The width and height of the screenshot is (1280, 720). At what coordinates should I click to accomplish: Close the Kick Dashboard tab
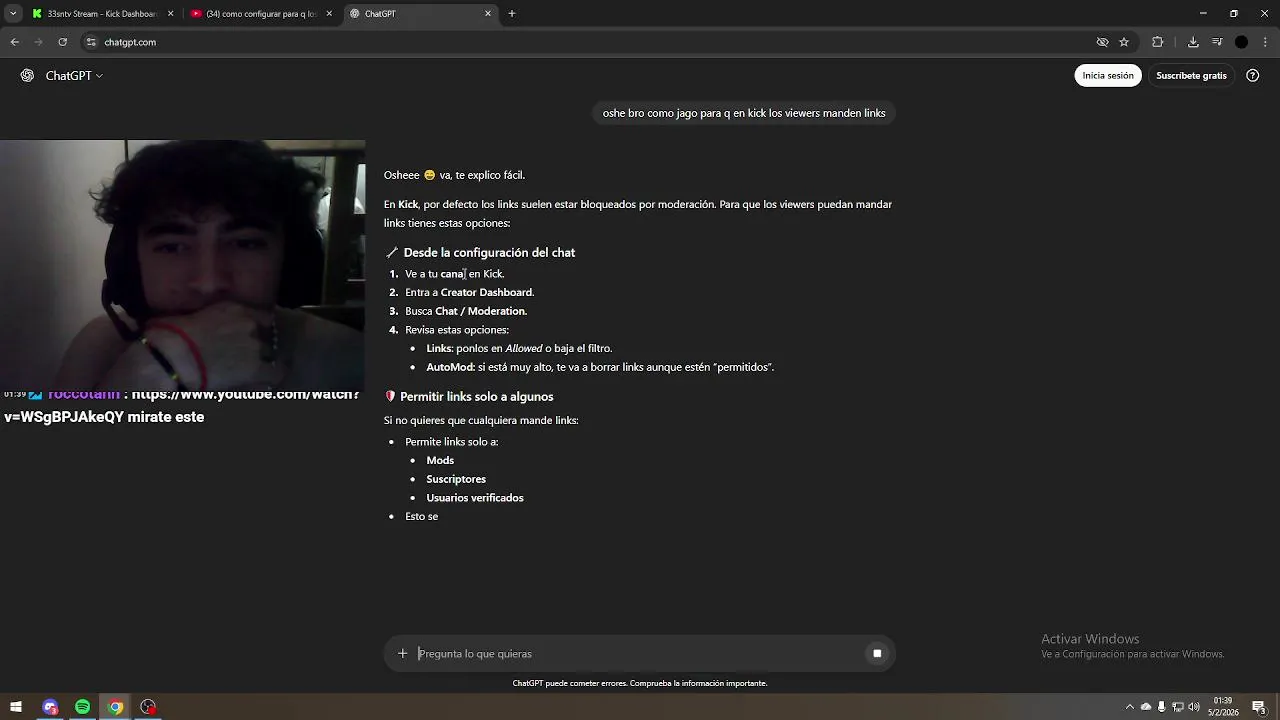tap(170, 14)
